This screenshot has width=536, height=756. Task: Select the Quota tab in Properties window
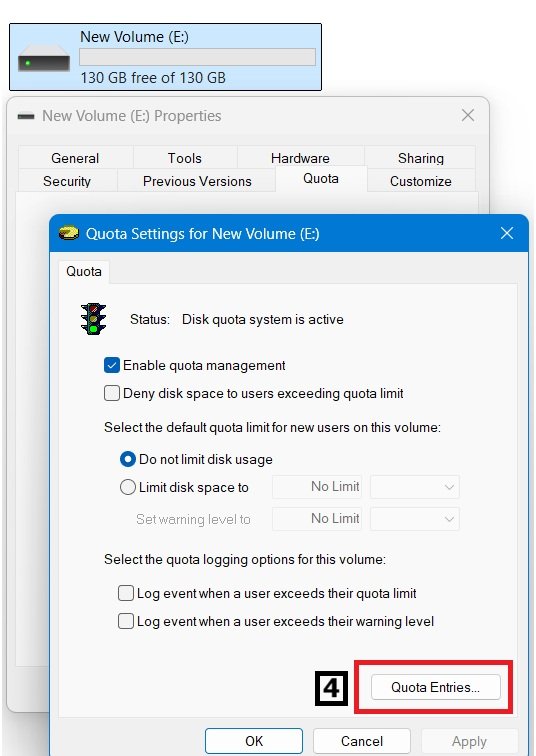(321, 179)
